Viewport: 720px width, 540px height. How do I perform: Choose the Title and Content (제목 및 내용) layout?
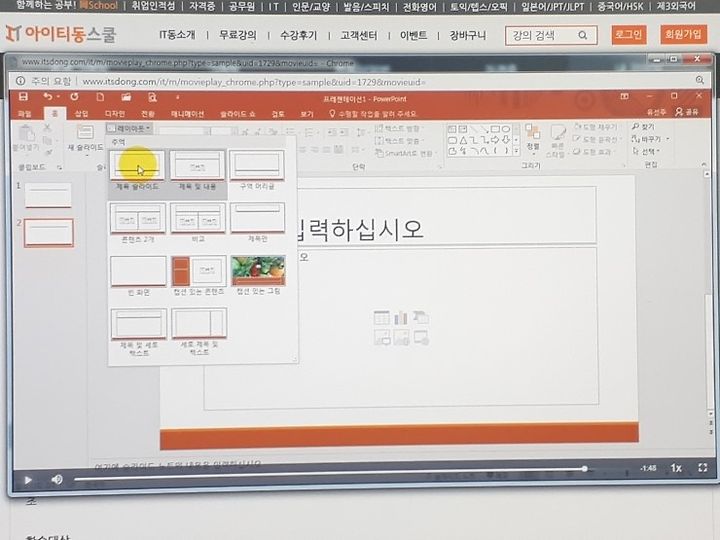point(197,170)
